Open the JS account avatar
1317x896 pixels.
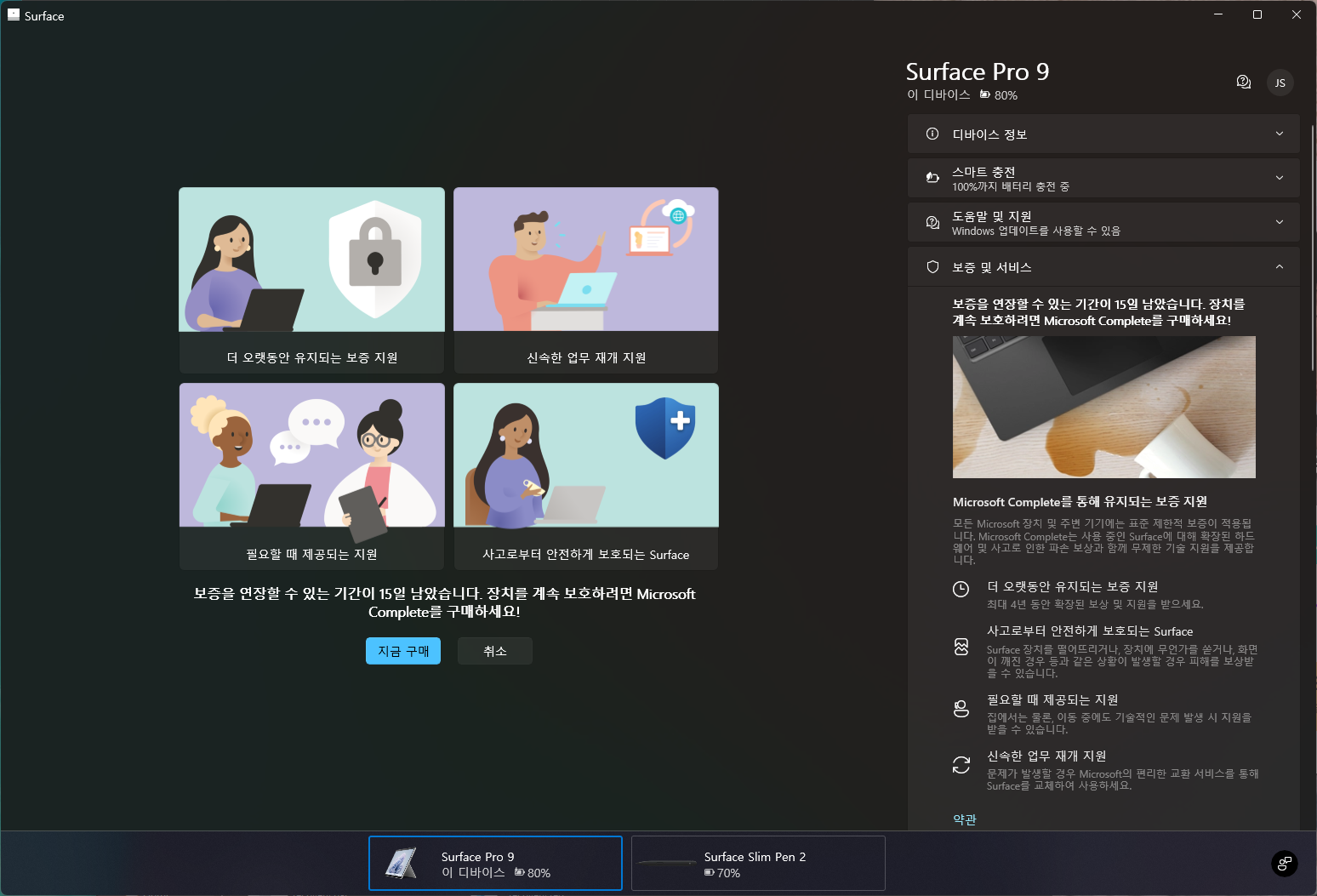tap(1280, 83)
